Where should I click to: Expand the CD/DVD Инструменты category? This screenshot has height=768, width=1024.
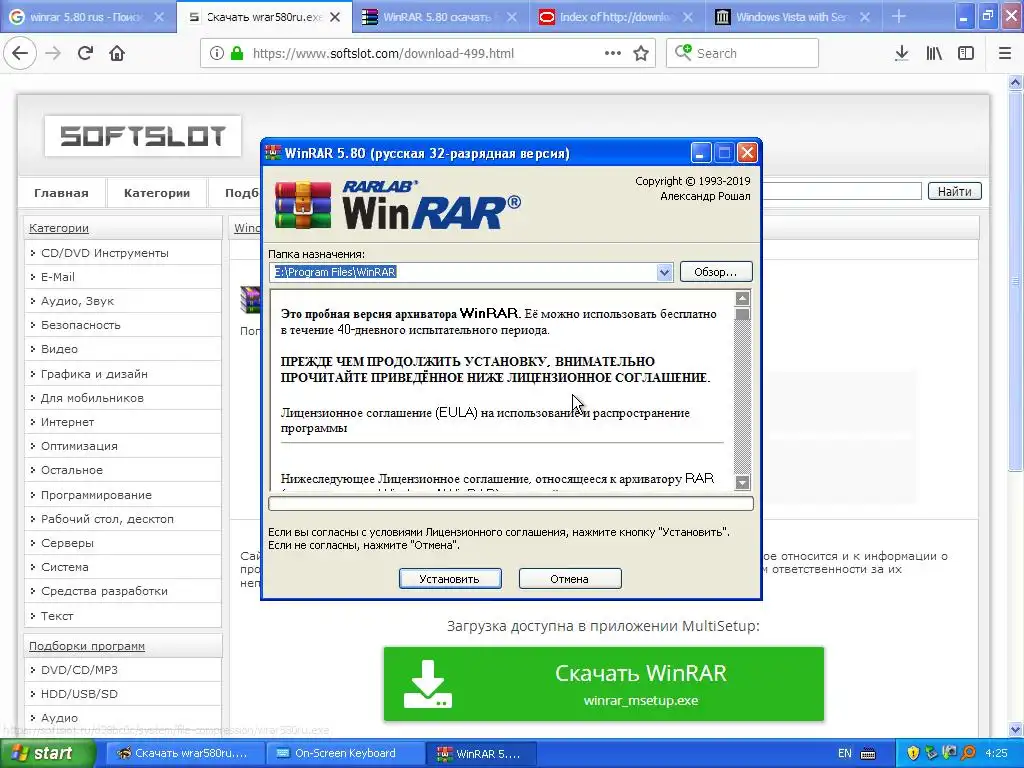(x=104, y=253)
